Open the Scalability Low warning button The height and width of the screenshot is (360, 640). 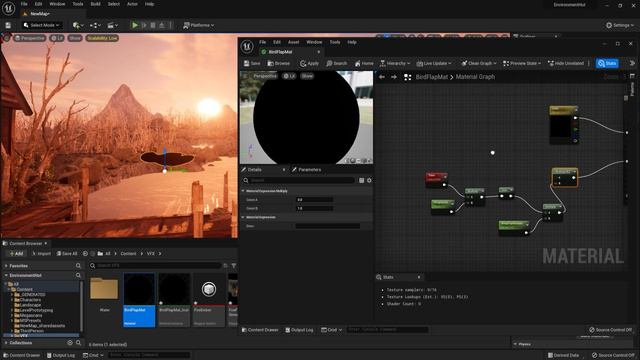(x=102, y=38)
